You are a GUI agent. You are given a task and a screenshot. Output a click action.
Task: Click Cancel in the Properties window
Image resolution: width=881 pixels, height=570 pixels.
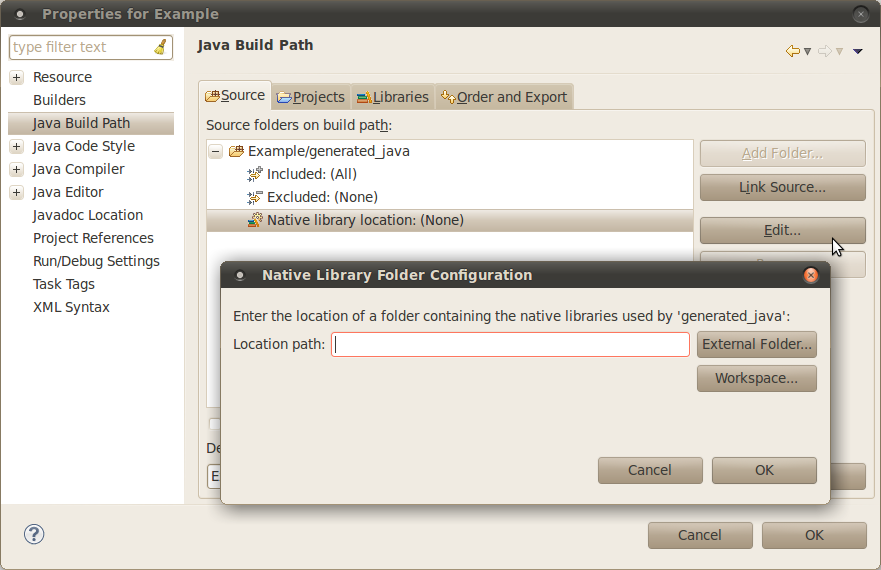[700, 535]
